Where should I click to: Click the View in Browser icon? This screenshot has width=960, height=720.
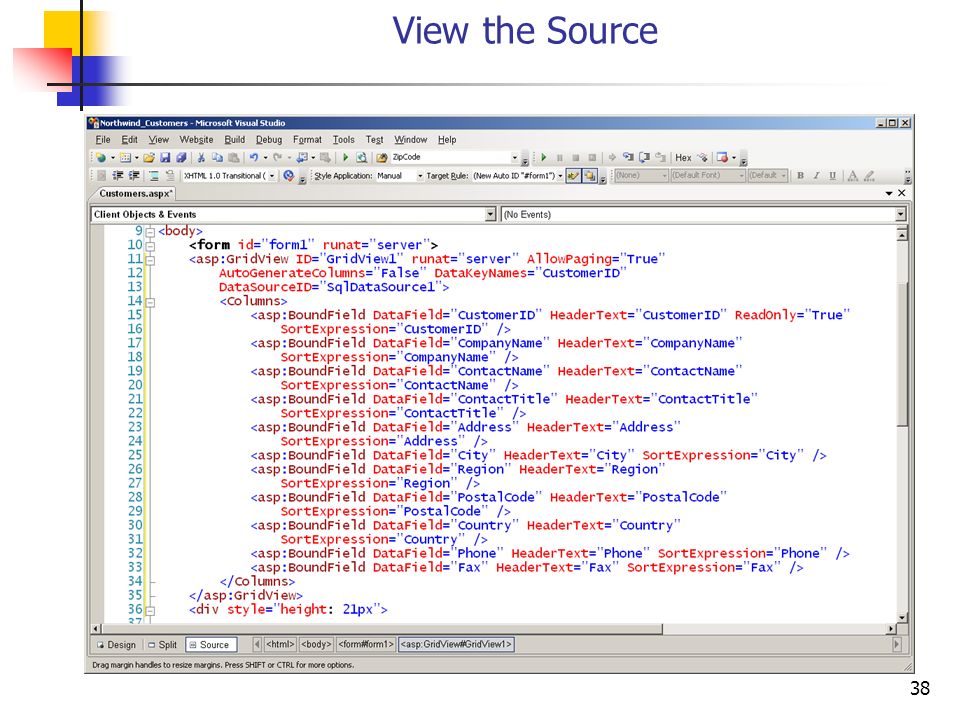click(x=362, y=157)
